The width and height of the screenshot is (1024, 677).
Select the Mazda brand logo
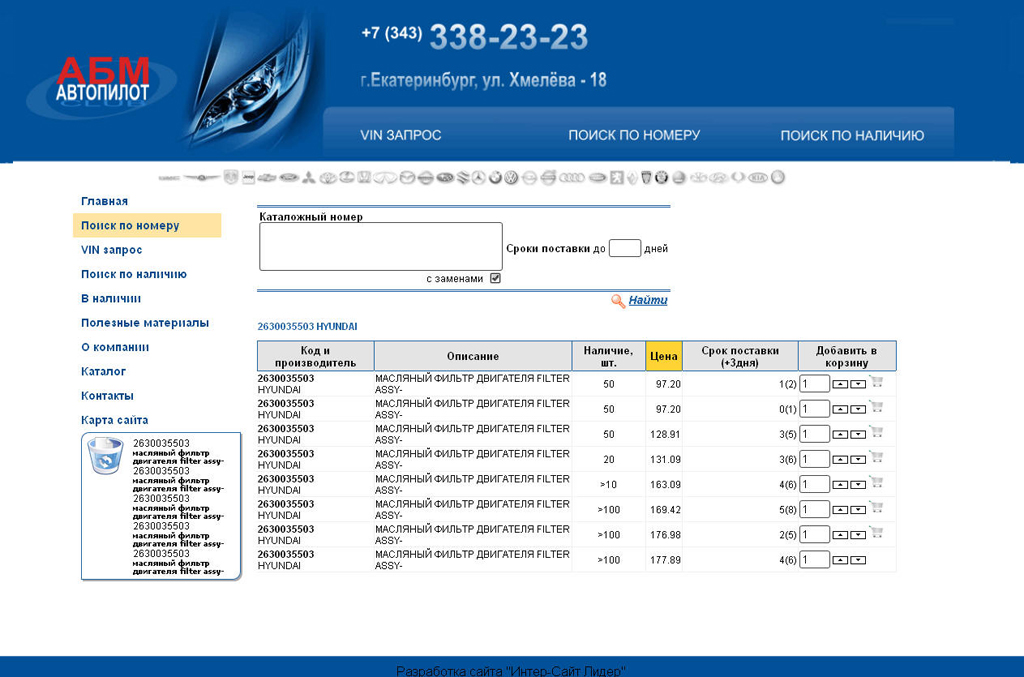tap(408, 178)
